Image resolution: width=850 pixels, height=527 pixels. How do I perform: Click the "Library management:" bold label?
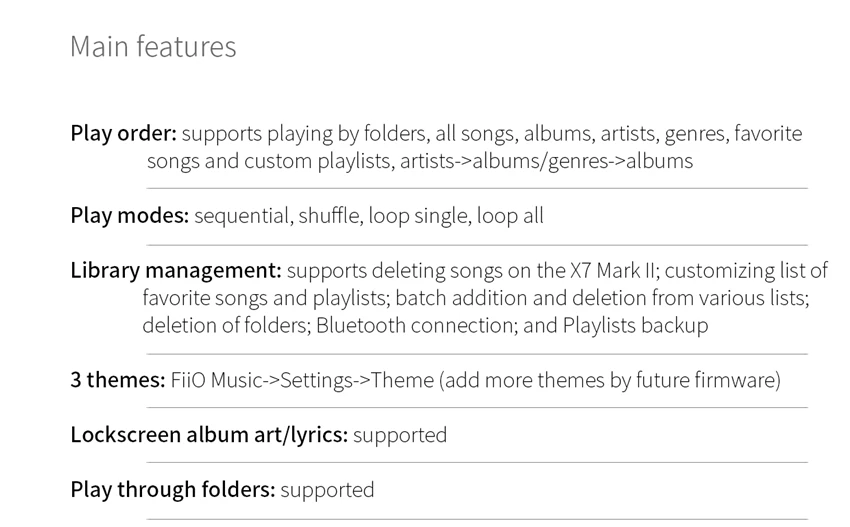(175, 271)
